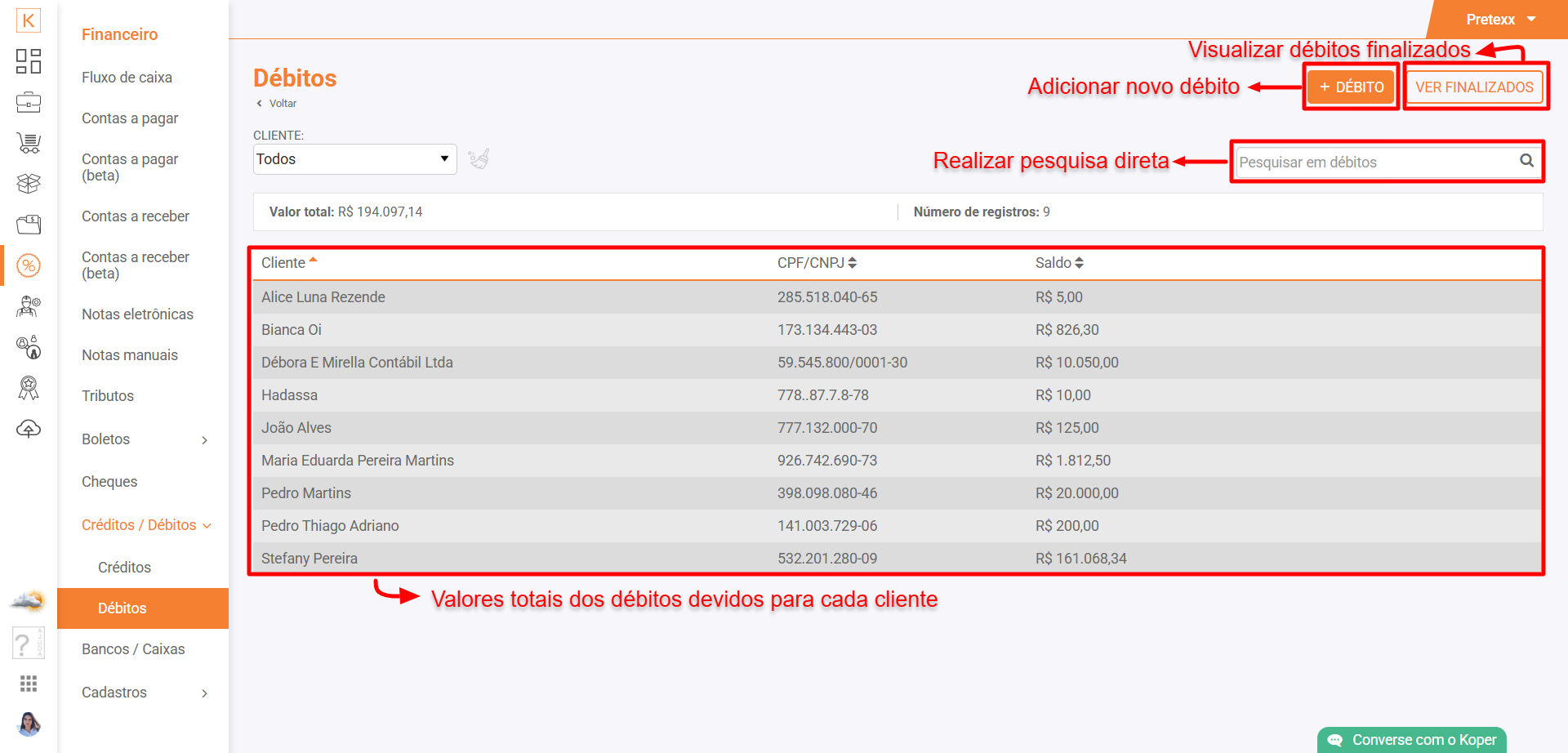Open the Cliente dropdown showing Todos
This screenshot has height=753, width=1568.
point(354,159)
